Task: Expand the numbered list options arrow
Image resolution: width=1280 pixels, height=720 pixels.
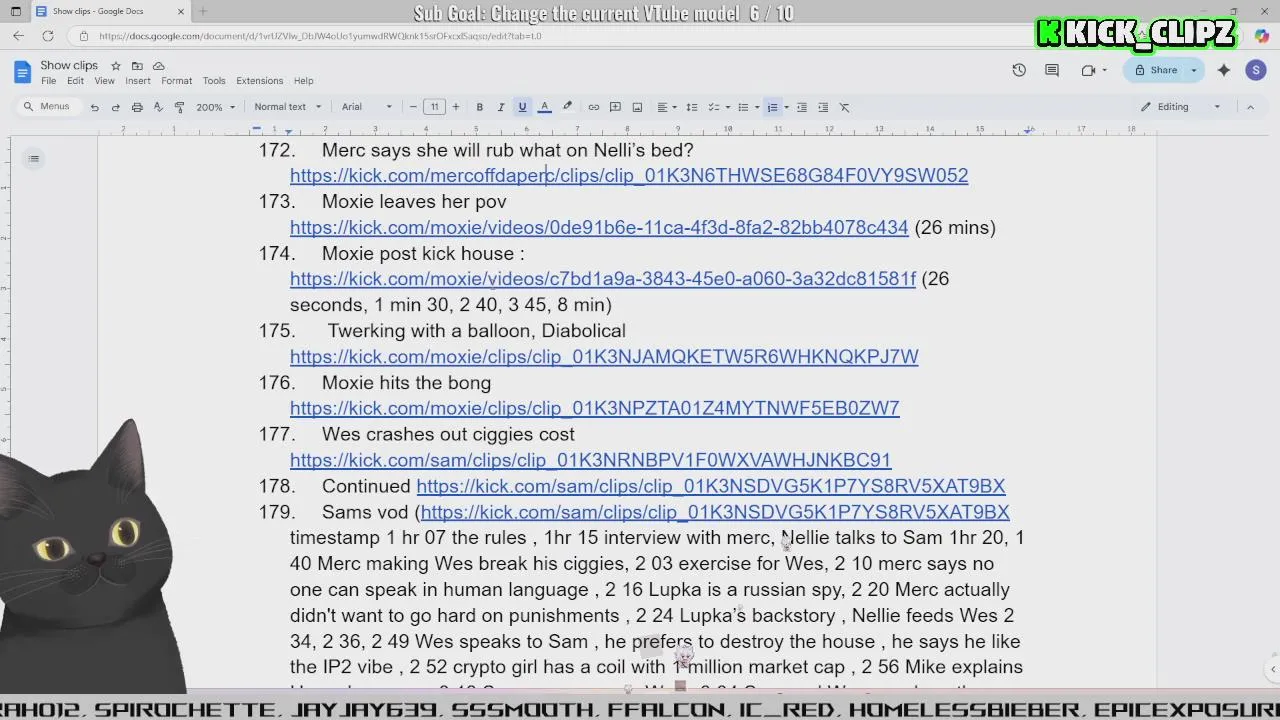Action: [x=786, y=107]
